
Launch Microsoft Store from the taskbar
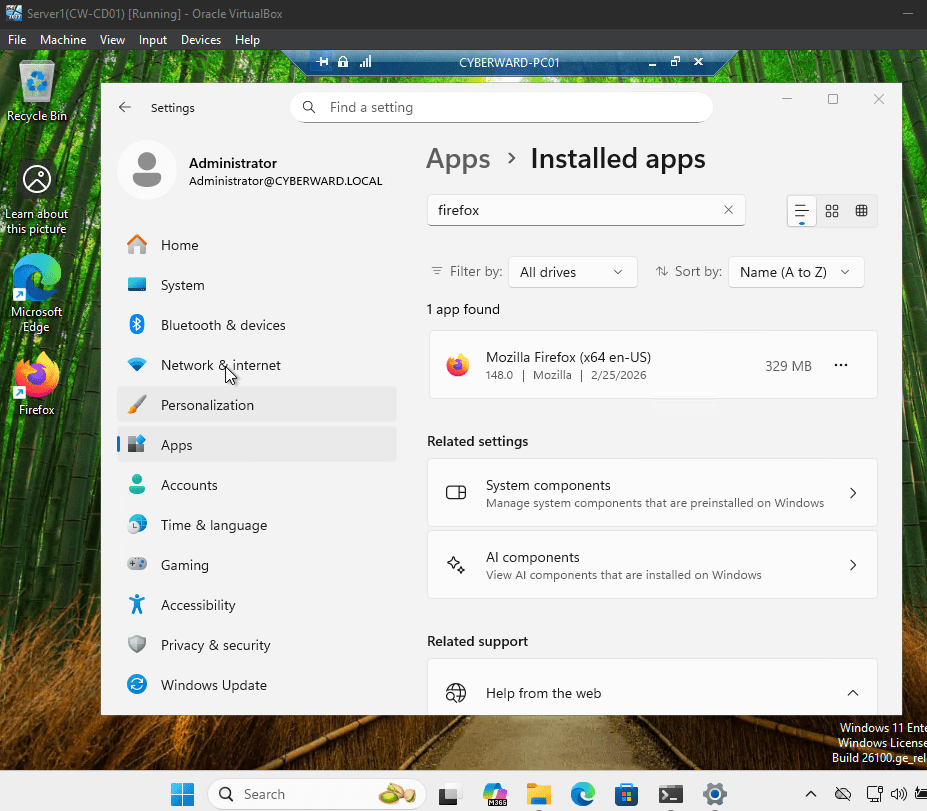pyautogui.click(x=626, y=794)
